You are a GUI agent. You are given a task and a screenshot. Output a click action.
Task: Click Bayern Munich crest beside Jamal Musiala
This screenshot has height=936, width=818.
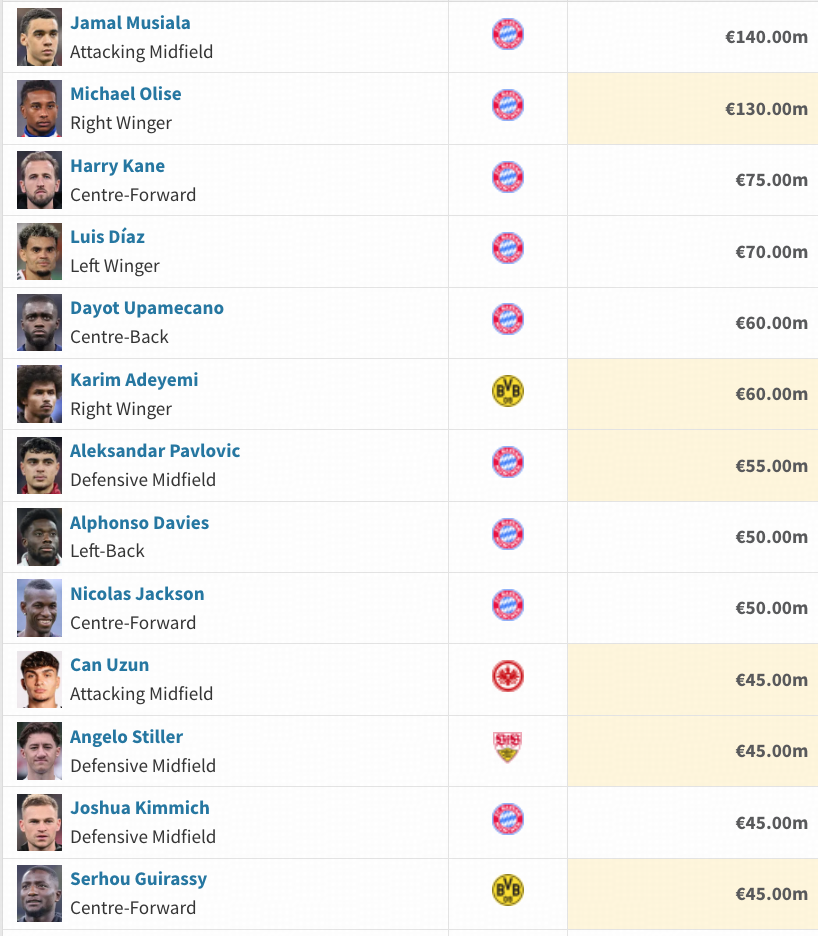[x=508, y=35]
